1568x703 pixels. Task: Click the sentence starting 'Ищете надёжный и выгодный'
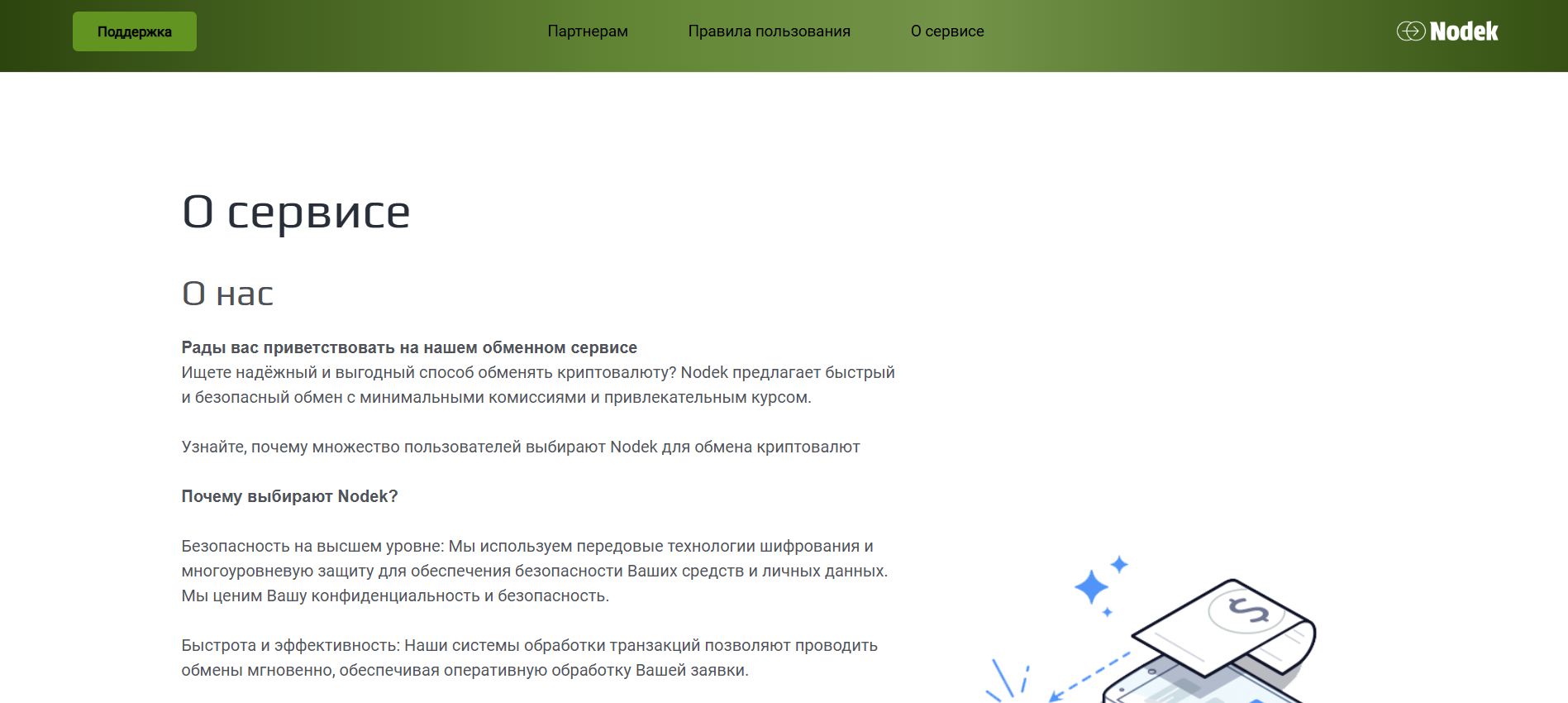coord(538,385)
